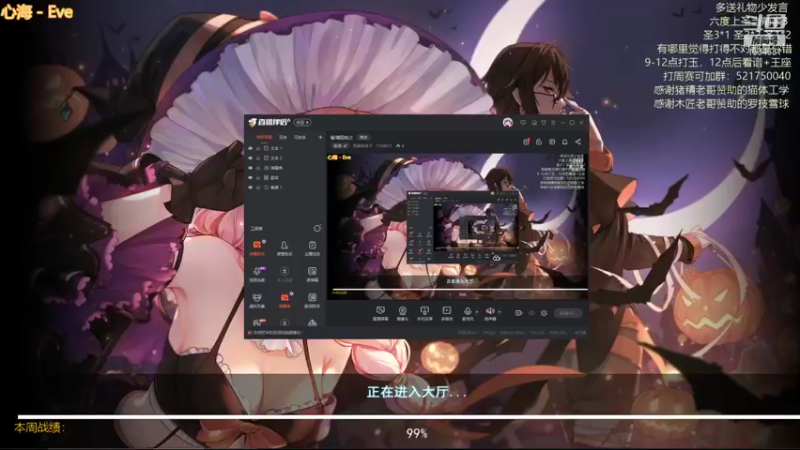
Task: Open the 房管助手 tool
Action: (284, 248)
